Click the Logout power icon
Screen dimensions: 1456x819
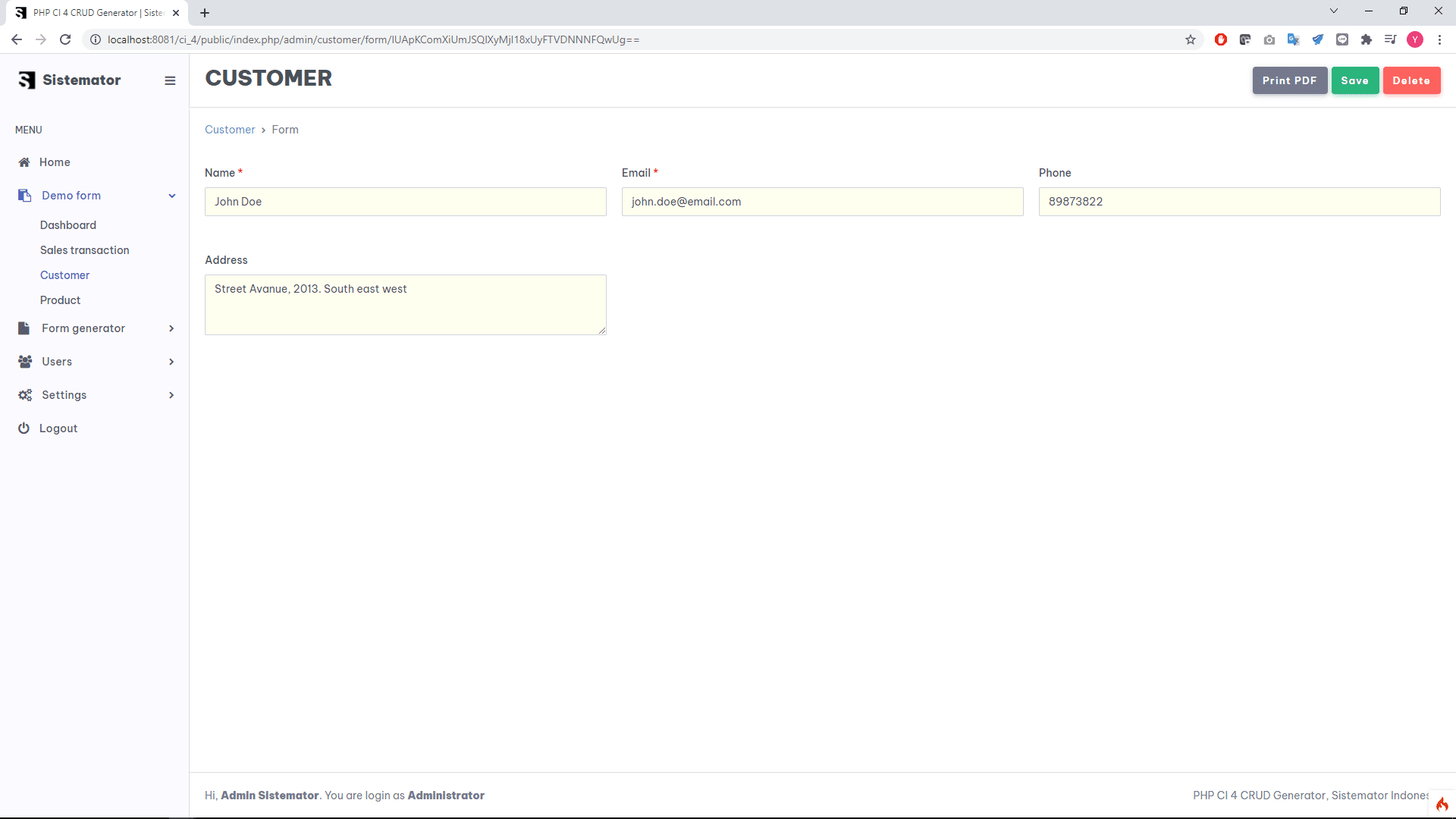24,428
